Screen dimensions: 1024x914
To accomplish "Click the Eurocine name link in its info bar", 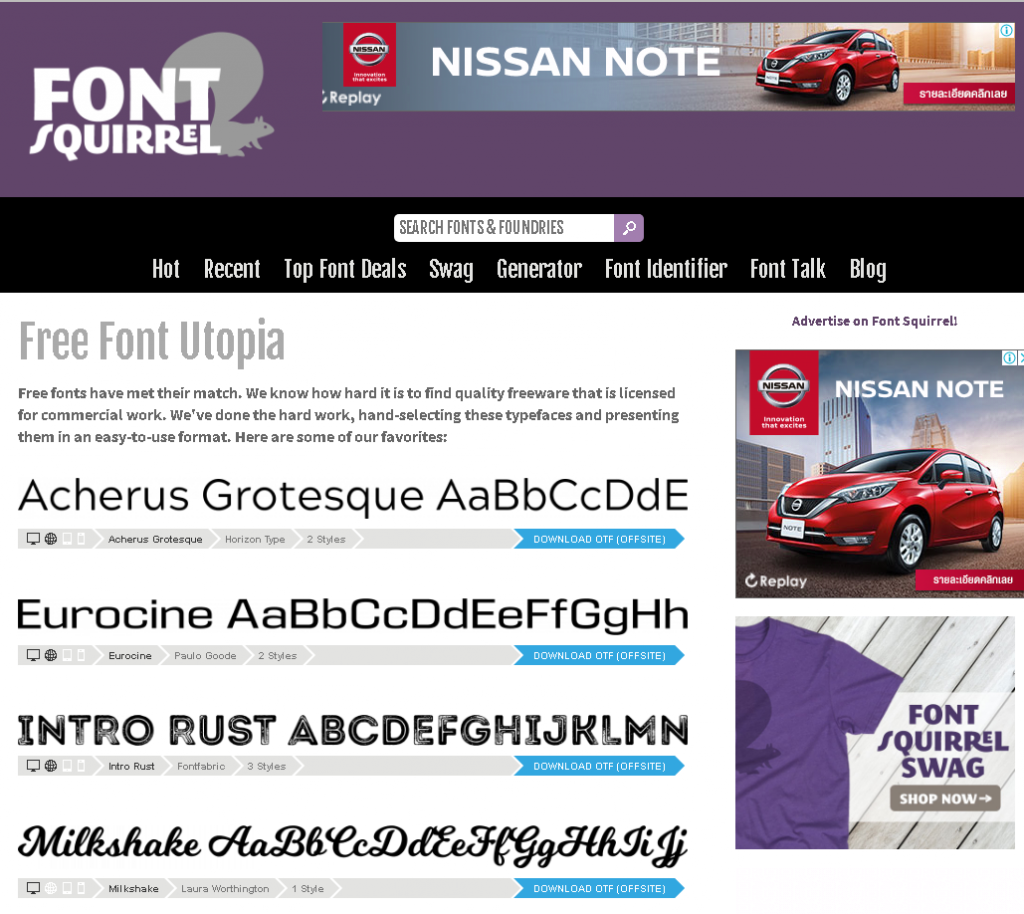I will click(130, 655).
